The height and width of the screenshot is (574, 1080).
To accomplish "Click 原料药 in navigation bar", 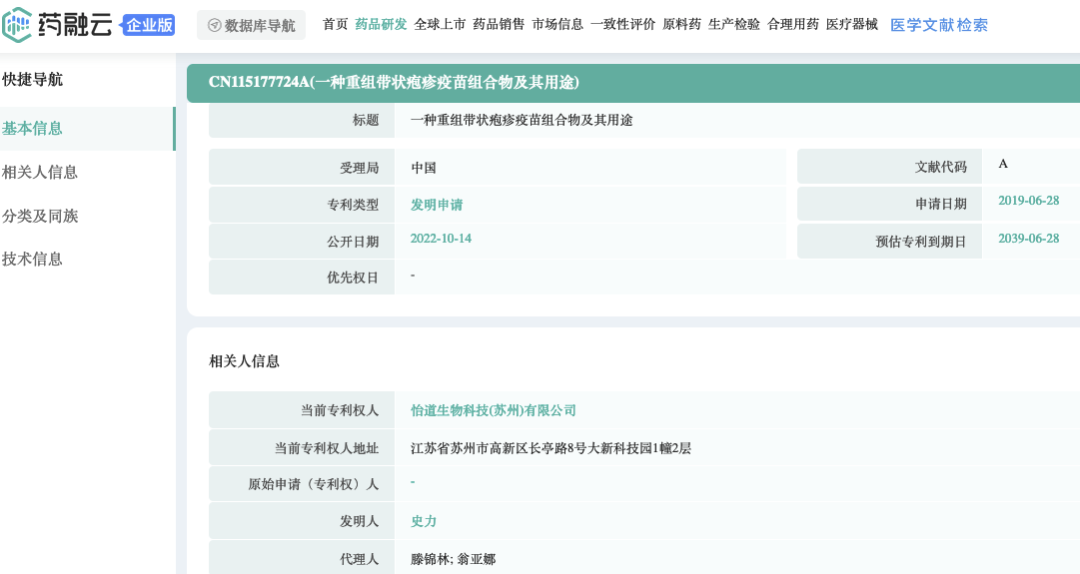I will click(681, 25).
